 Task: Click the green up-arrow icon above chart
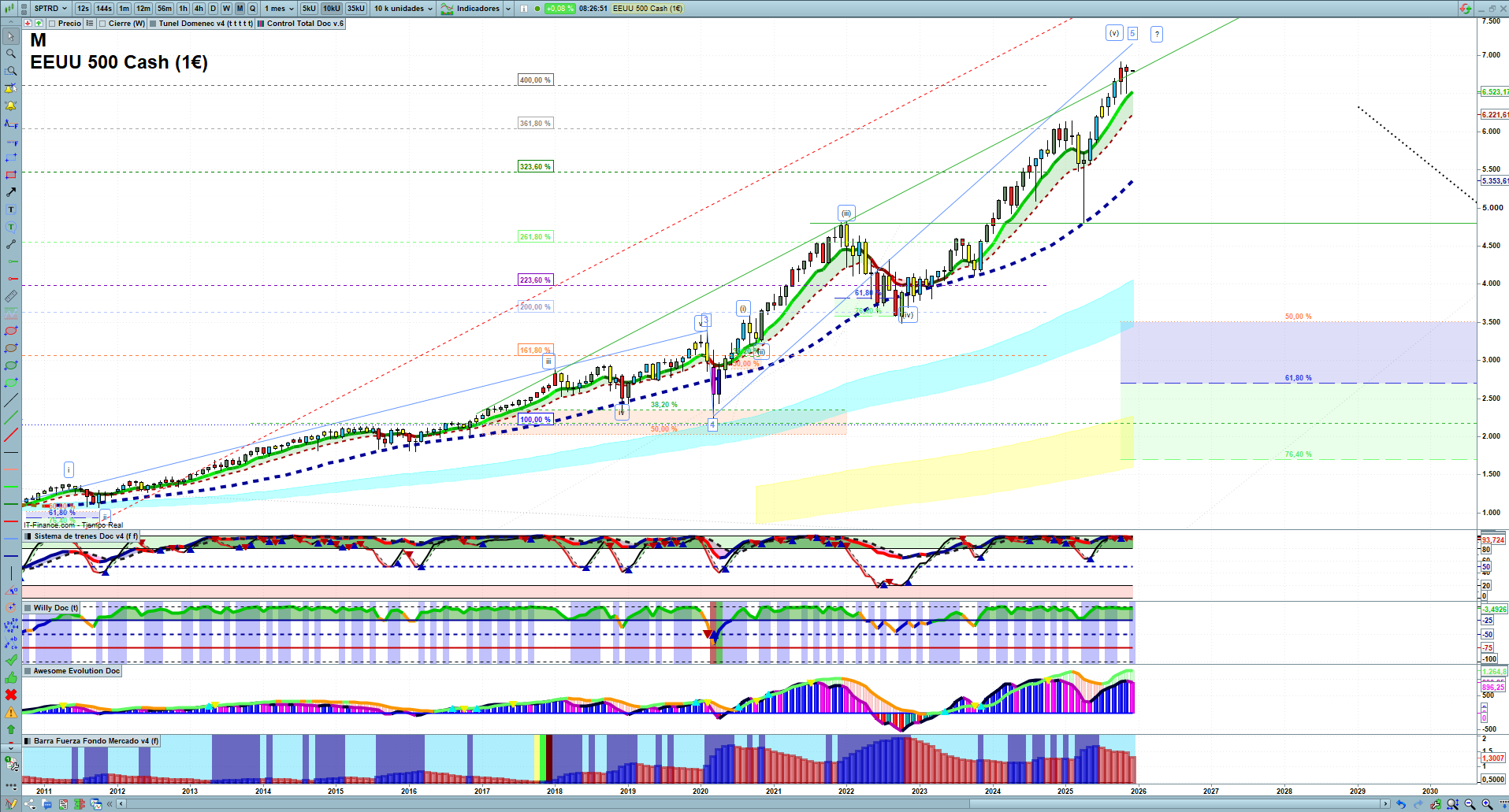(39, 24)
